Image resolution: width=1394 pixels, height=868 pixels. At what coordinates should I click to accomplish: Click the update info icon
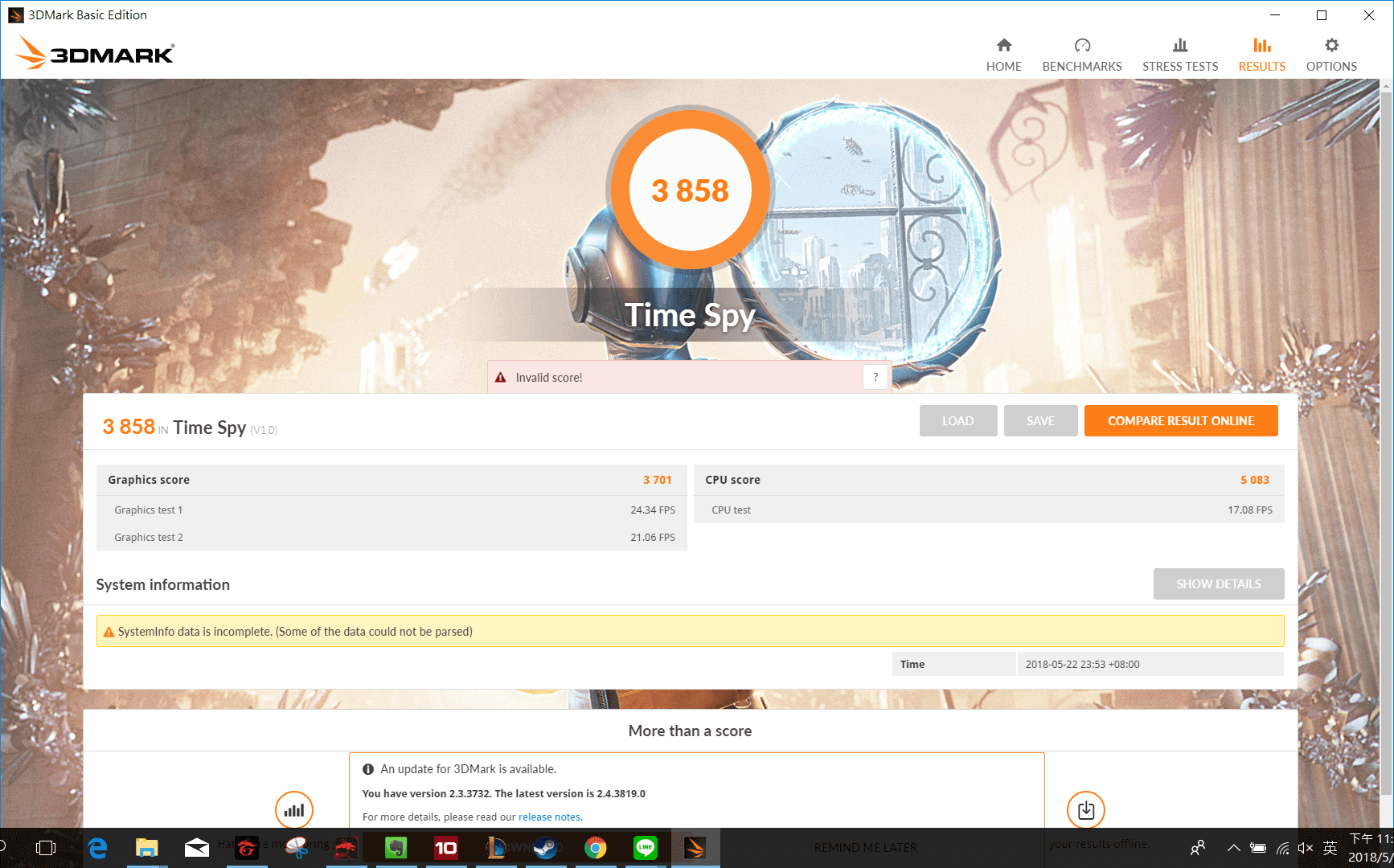[368, 769]
